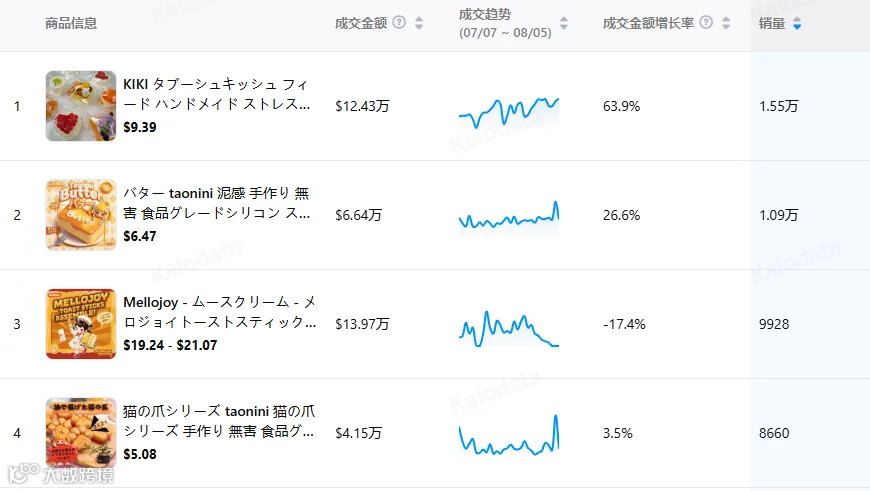Open the 猫の爪シリーズ taonini product title
Image resolution: width=870 pixels, height=491 pixels.
coord(219,421)
